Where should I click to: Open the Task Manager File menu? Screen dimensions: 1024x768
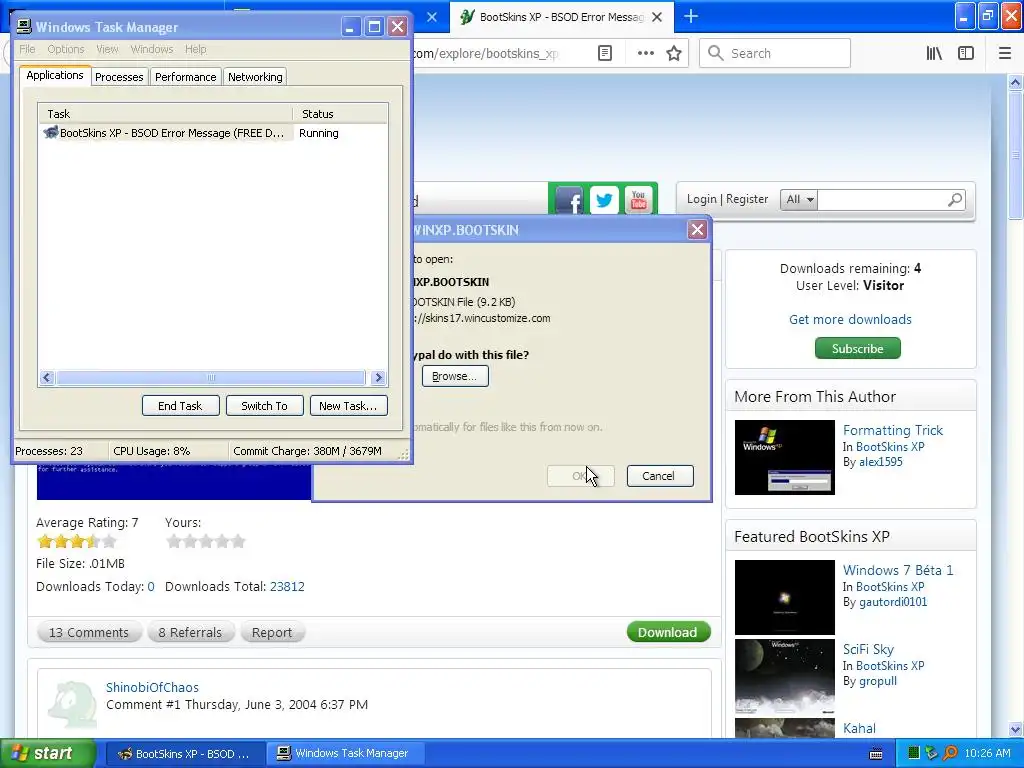[x=27, y=49]
